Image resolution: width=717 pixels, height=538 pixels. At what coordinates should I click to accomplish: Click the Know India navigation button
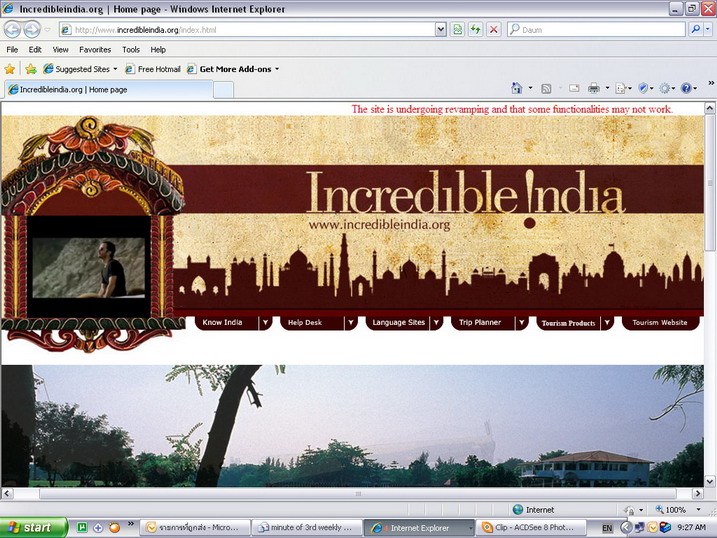[x=227, y=322]
